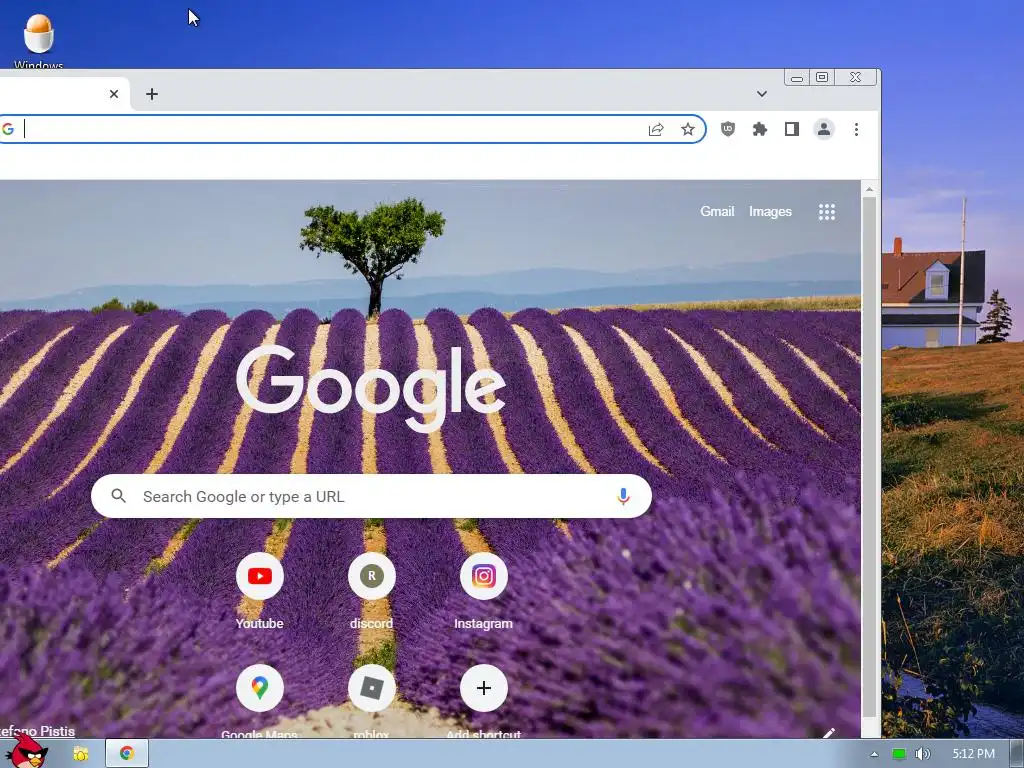Open the profile avatar menu
Viewport: 1024px width, 768px height.
824,129
